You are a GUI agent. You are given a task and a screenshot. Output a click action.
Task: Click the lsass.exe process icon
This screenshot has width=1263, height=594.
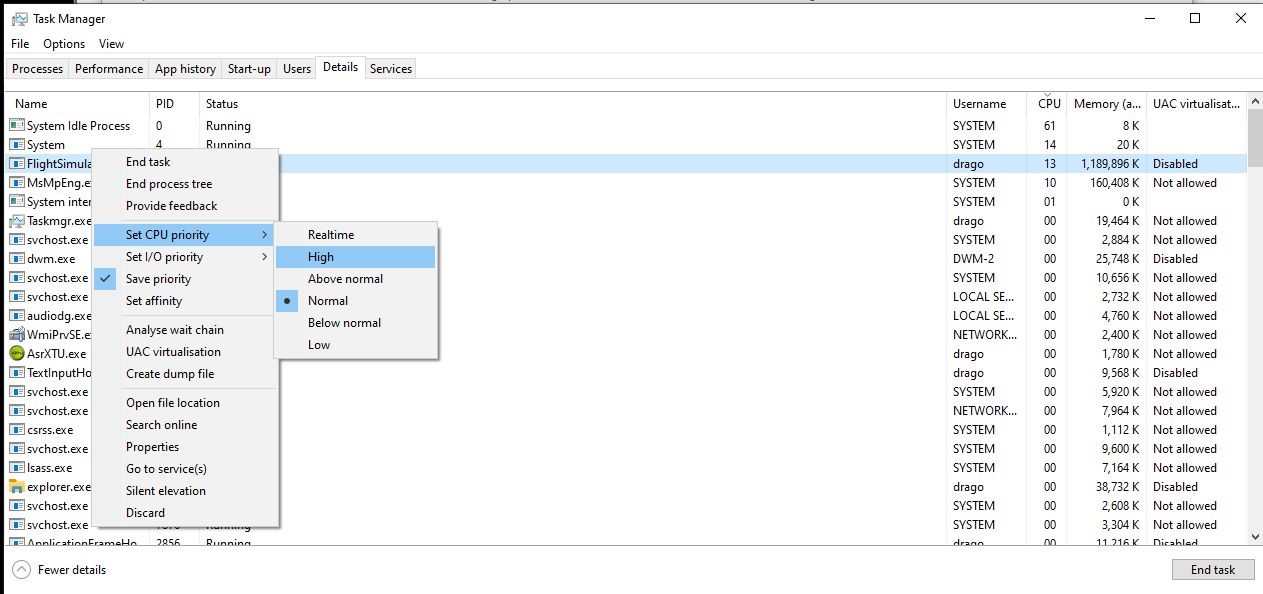pos(16,467)
